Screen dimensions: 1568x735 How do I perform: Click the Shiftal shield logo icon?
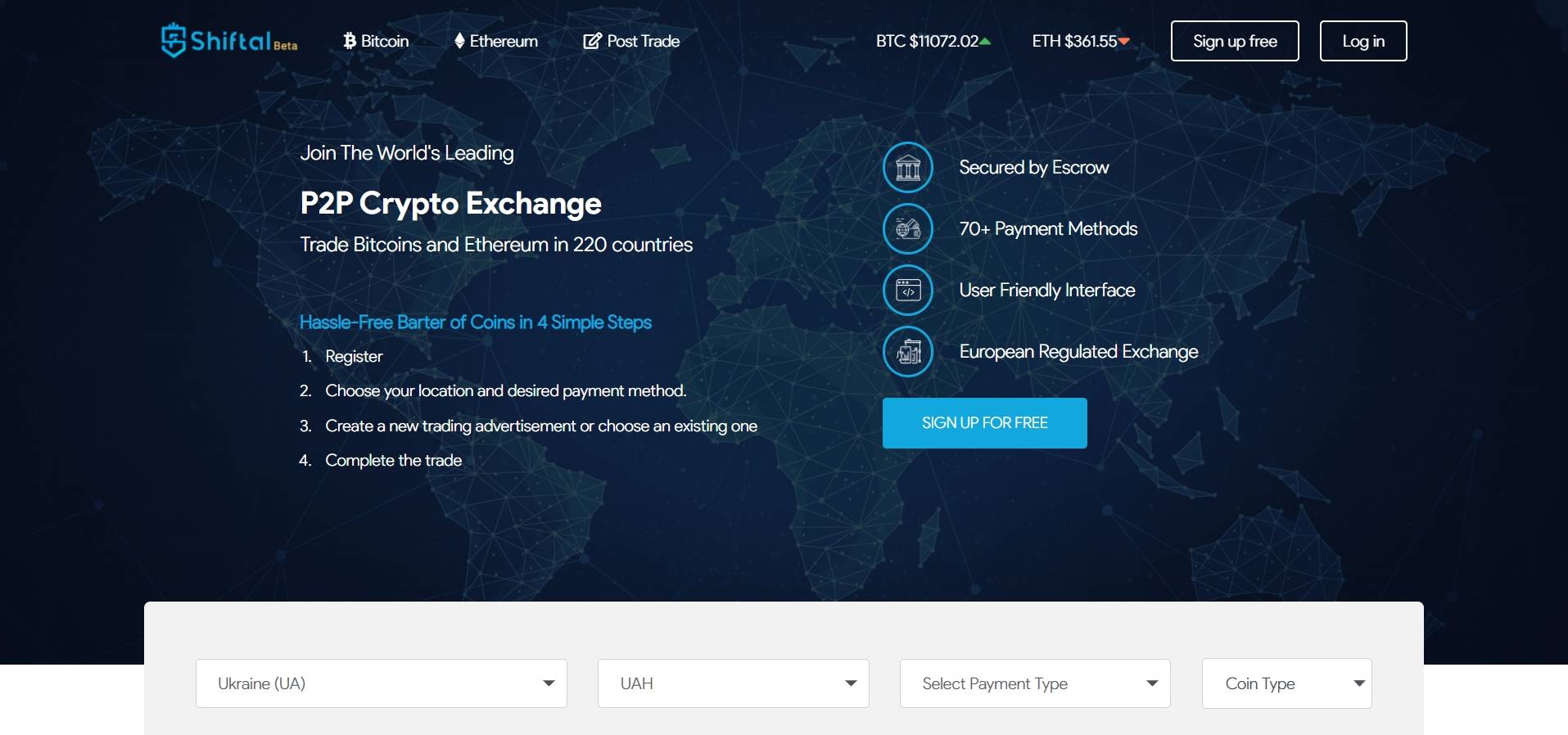pyautogui.click(x=173, y=40)
